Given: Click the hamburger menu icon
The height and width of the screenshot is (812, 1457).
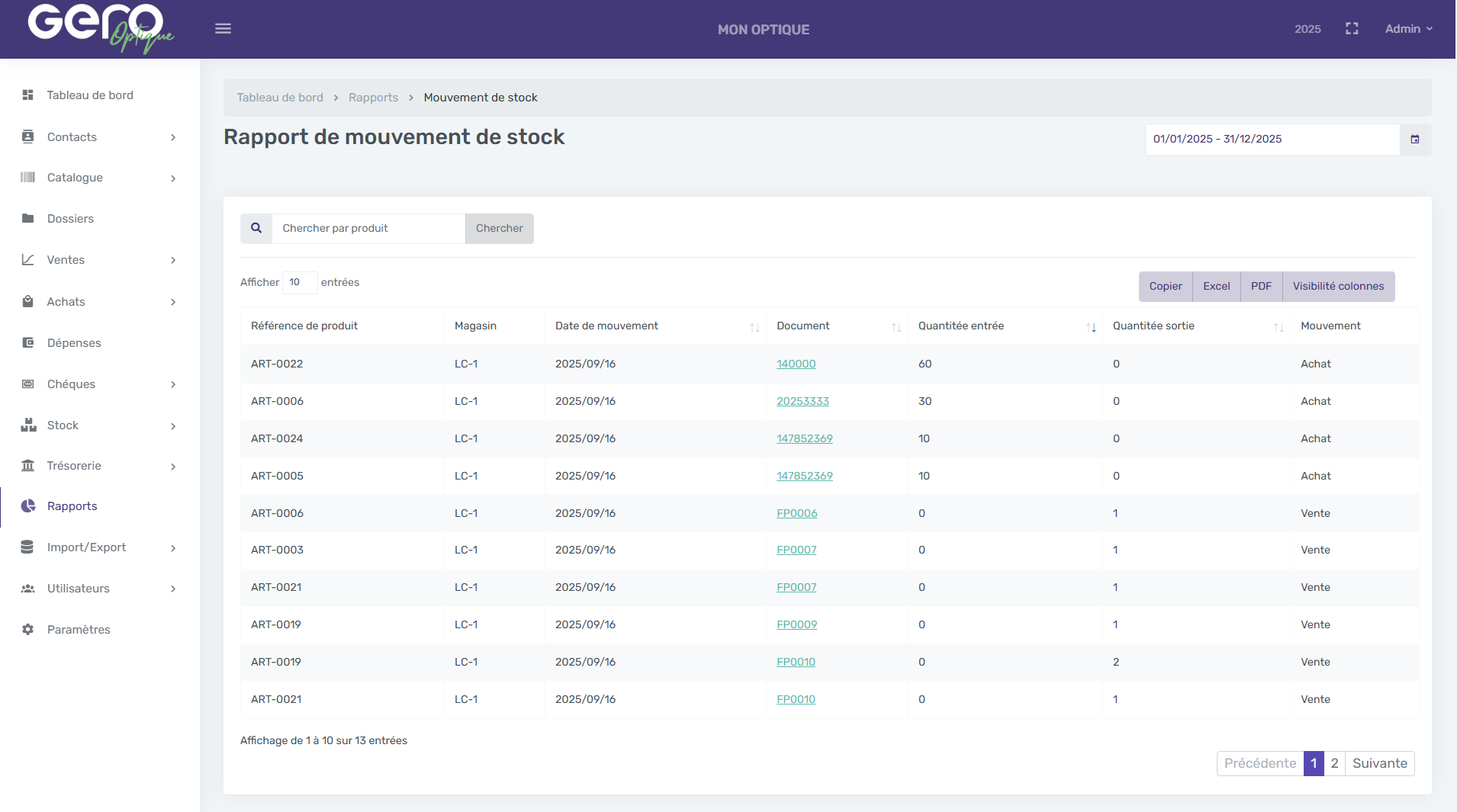Looking at the screenshot, I should tap(223, 28).
